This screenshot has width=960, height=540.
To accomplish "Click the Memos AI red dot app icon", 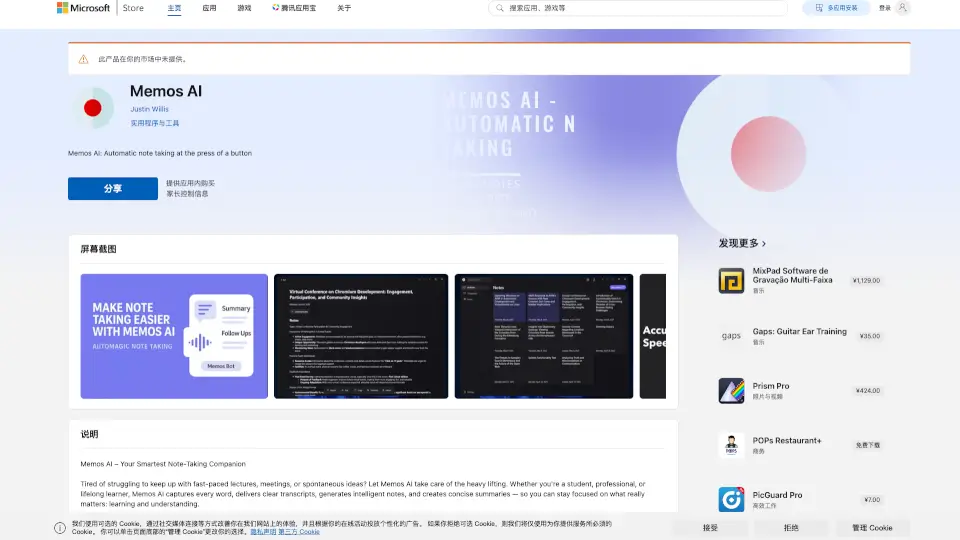I will [92, 108].
